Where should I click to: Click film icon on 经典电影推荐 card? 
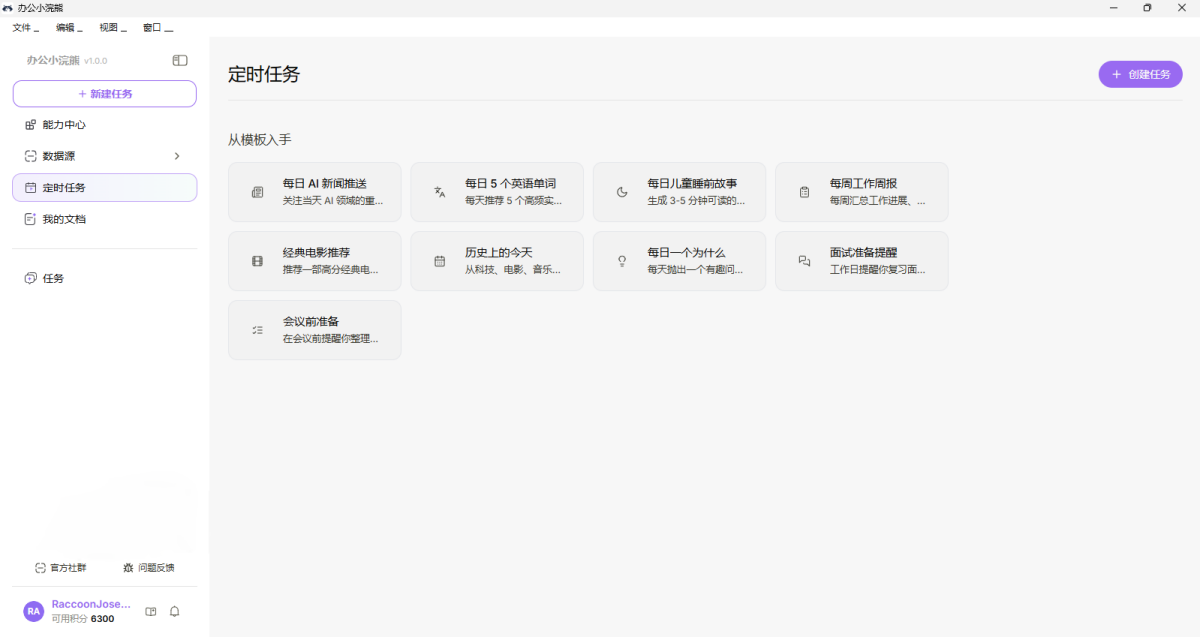click(257, 261)
